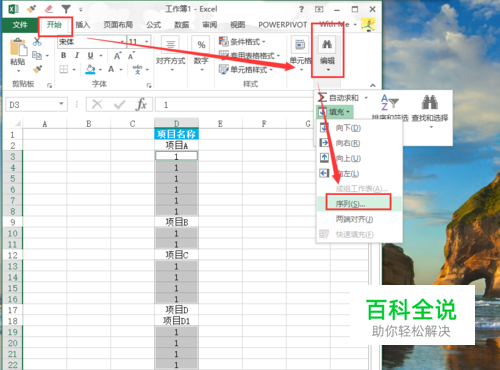Screen dimensions: 500x370
Task: Decrease font size with small A
Action: pyautogui.click(x=131, y=55)
